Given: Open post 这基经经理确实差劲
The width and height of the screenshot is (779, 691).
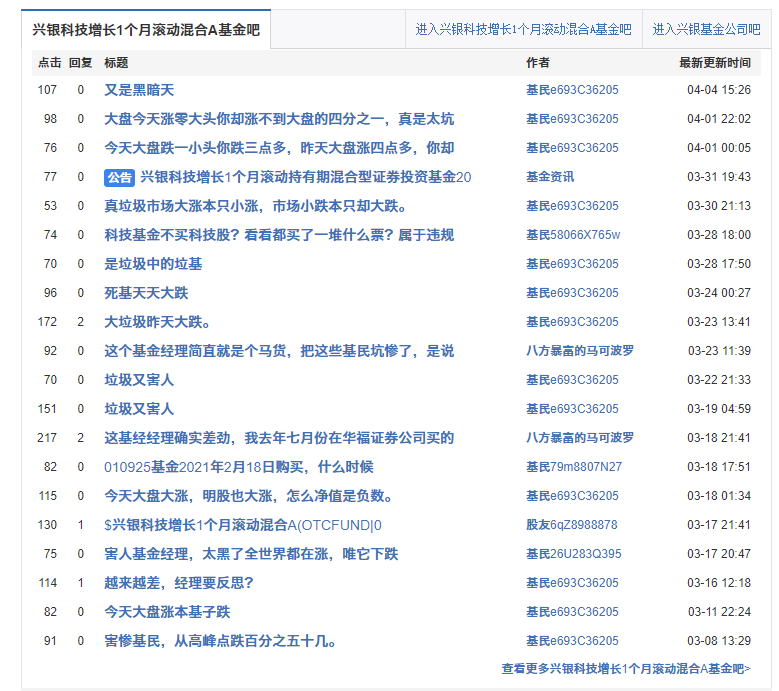Looking at the screenshot, I should 279,438.
